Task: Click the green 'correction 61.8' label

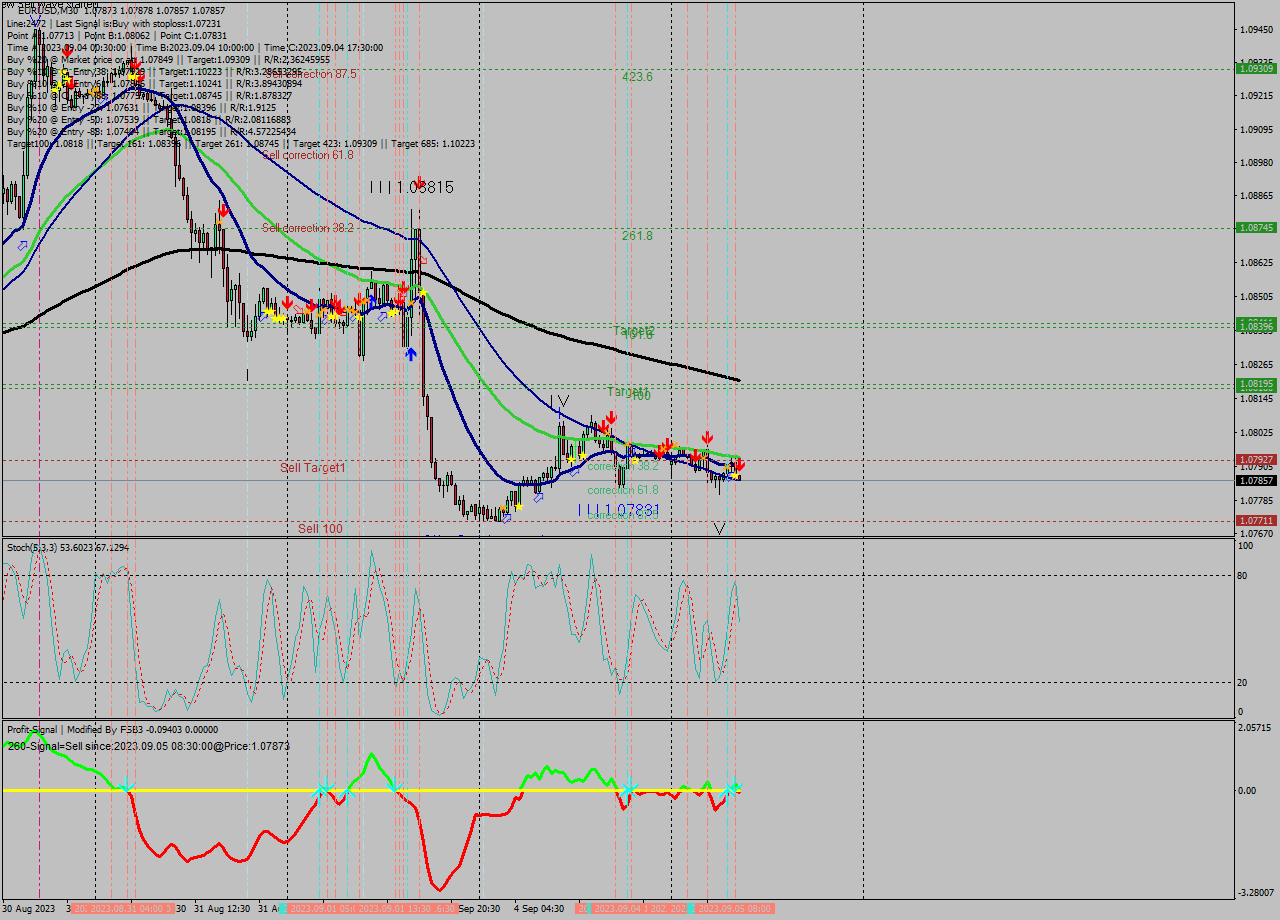Action: tap(623, 490)
